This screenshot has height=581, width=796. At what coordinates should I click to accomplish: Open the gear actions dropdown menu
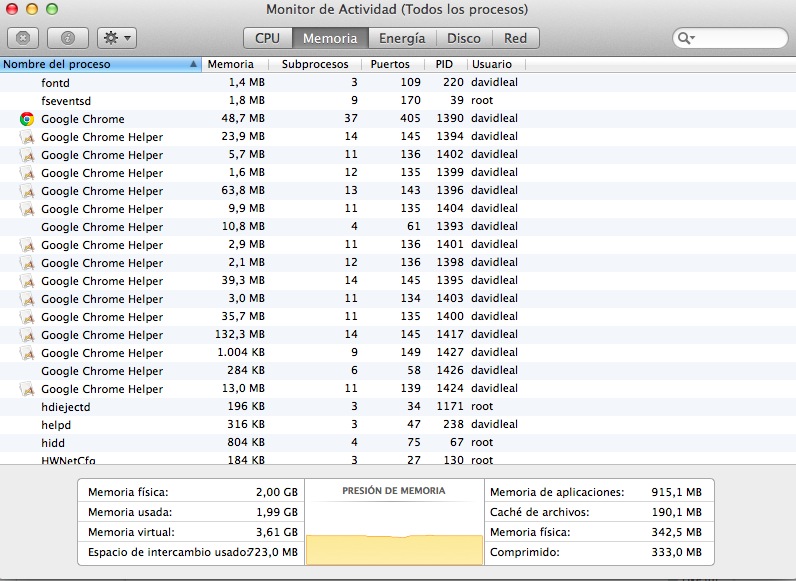(x=117, y=38)
